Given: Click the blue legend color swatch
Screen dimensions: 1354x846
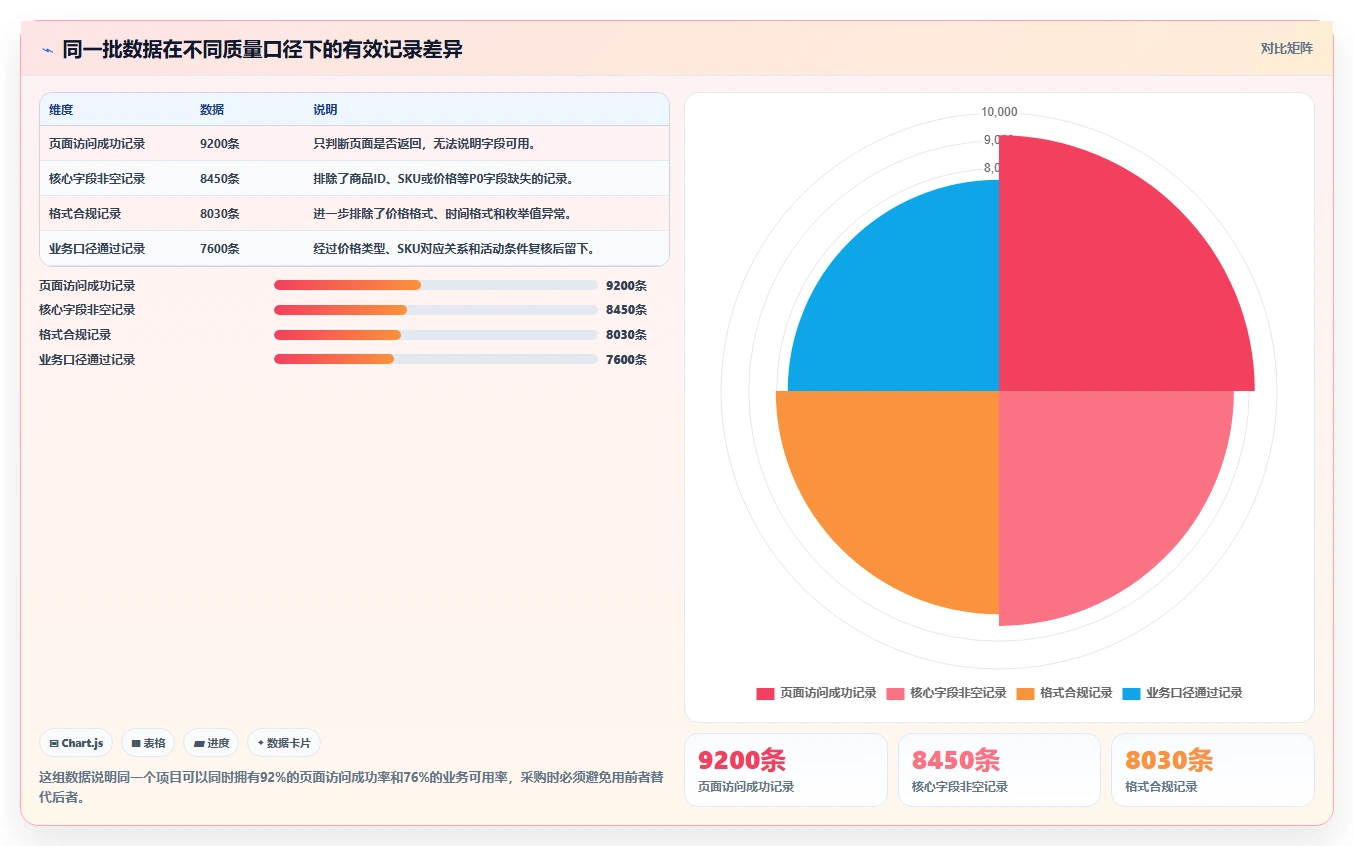Looking at the screenshot, I should (x=1131, y=693).
